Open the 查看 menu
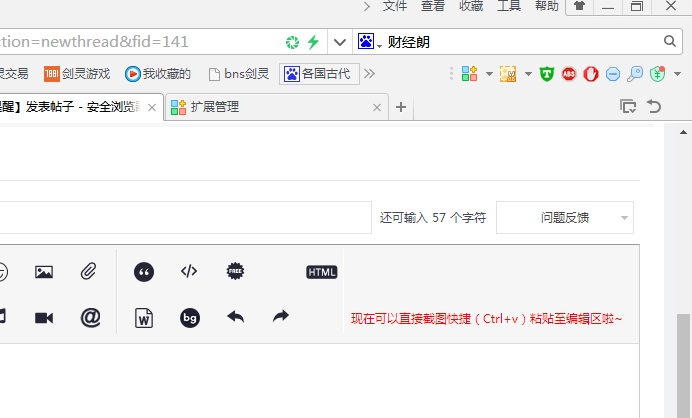692x418 pixels. [432, 6]
